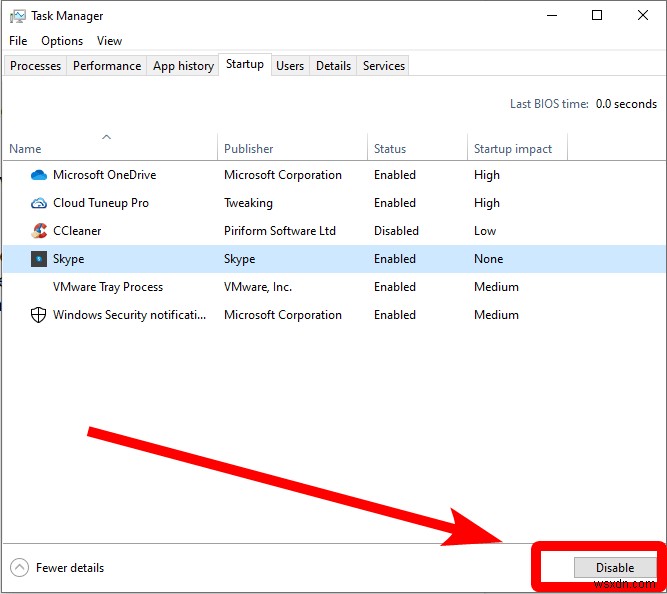This screenshot has height=594, width=667.
Task: Click the Last BIOS time value
Action: click(x=626, y=104)
